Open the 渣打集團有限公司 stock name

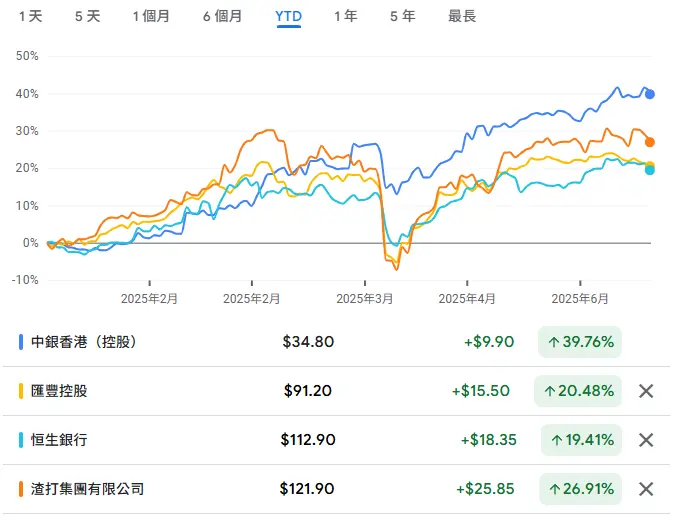pyautogui.click(x=88, y=489)
